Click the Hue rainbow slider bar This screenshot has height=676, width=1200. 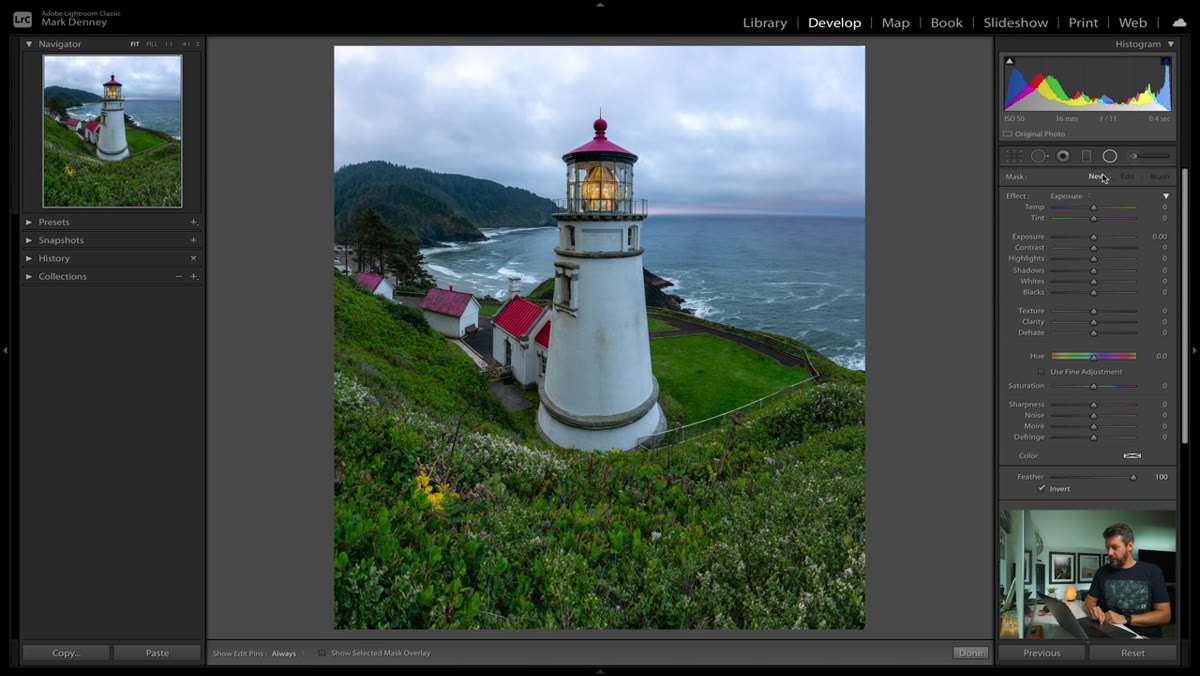pos(1093,355)
